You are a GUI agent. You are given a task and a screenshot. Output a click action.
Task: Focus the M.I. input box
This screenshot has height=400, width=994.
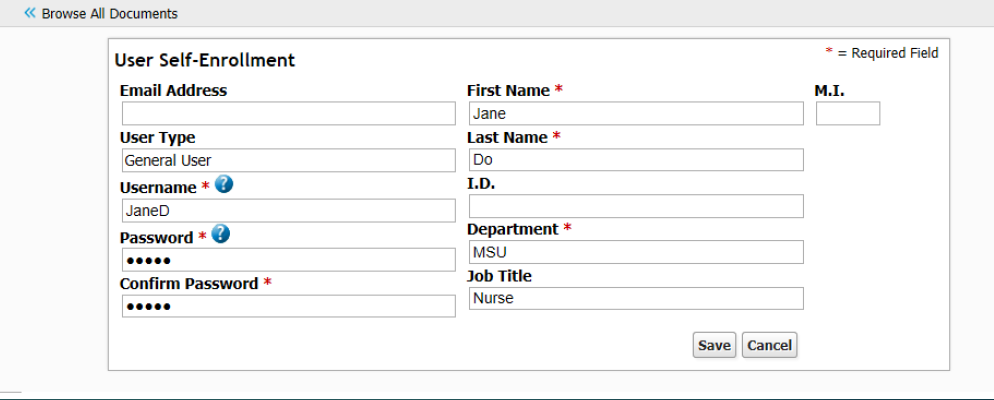(x=848, y=113)
